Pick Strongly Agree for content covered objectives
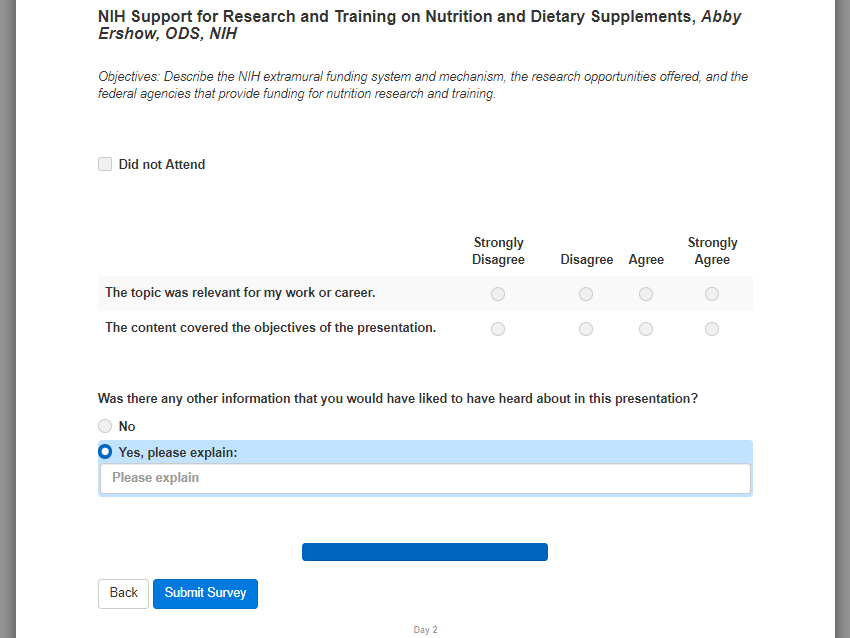The width and height of the screenshot is (850, 638). tap(712, 329)
